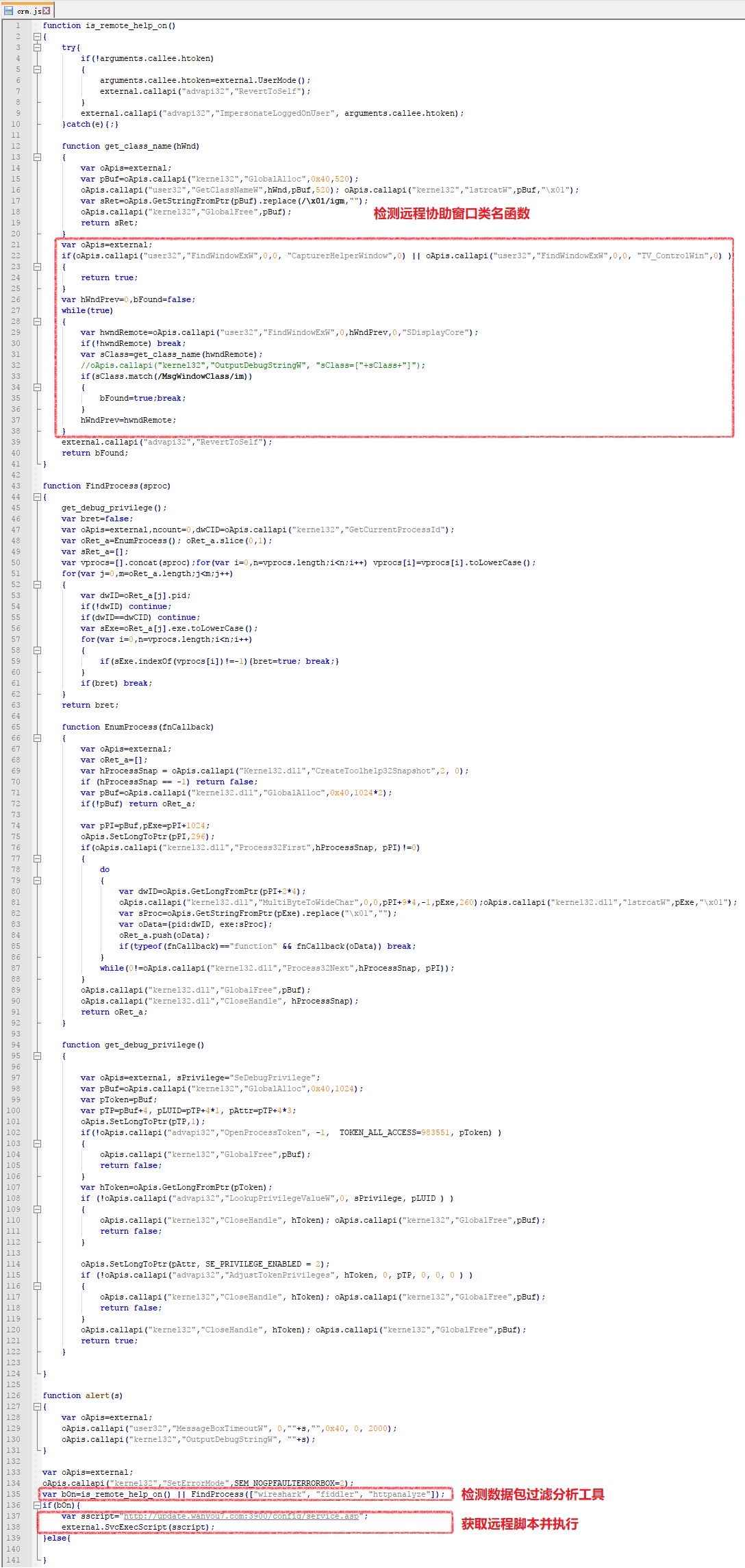The height and width of the screenshot is (1568, 745).
Task: Click the 'while(true)' statement
Action: pyautogui.click(x=87, y=310)
